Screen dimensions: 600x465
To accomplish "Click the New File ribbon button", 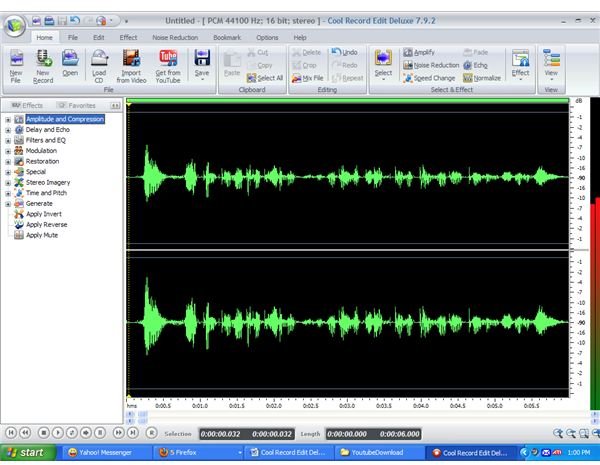I will click(16, 66).
